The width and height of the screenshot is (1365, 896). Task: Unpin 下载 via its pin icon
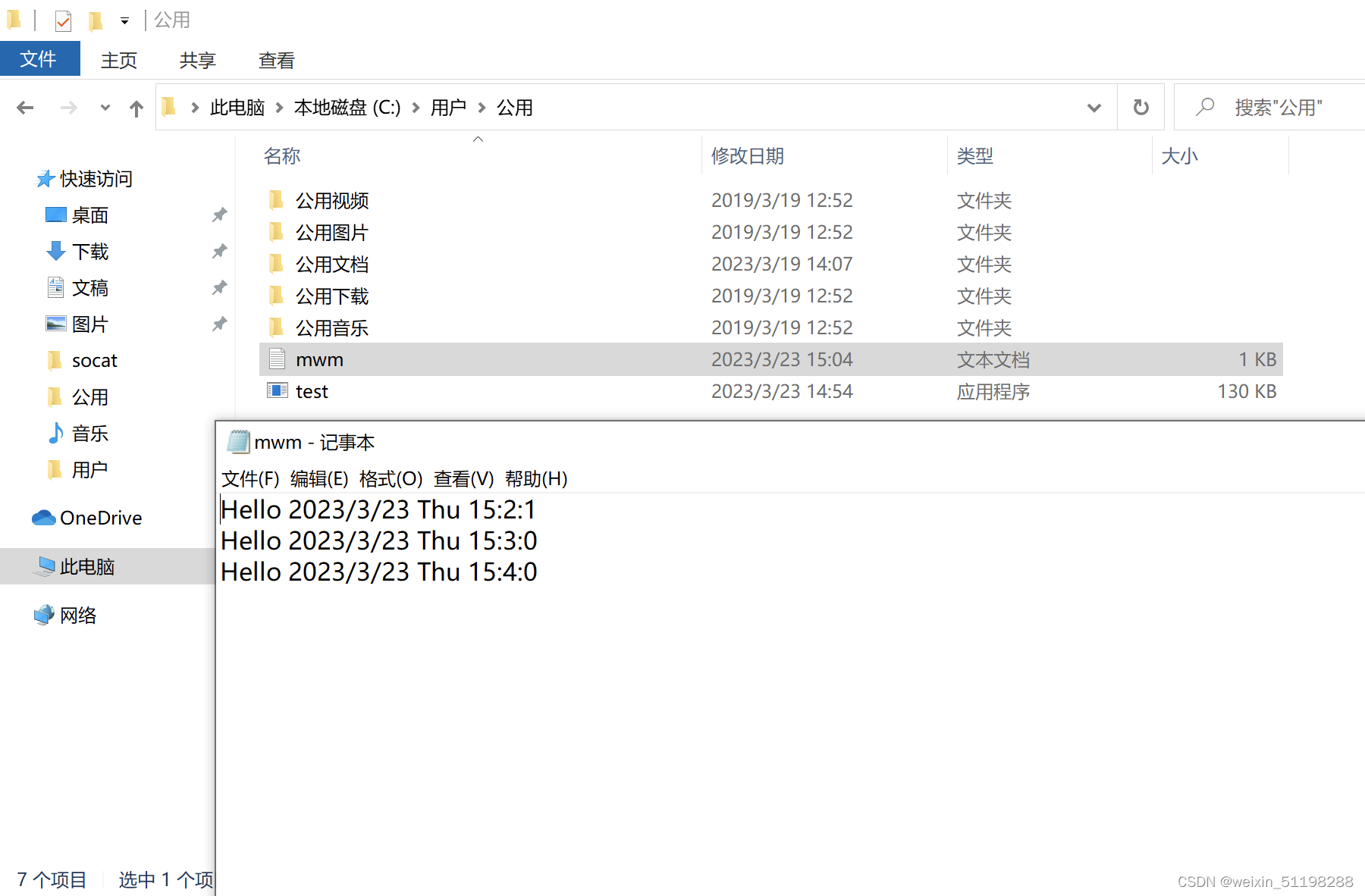point(220,252)
